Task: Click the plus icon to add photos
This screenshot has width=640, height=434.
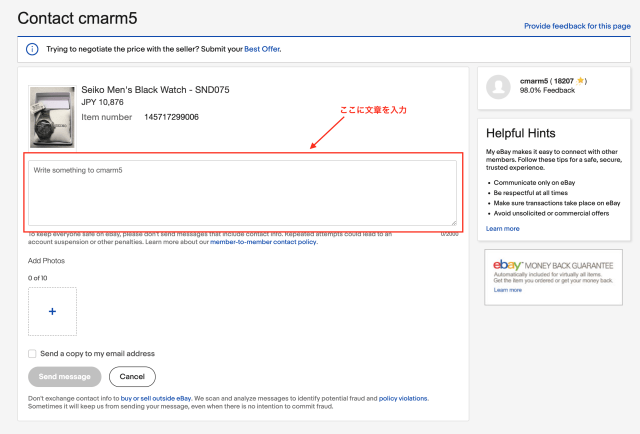Action: pyautogui.click(x=52, y=311)
